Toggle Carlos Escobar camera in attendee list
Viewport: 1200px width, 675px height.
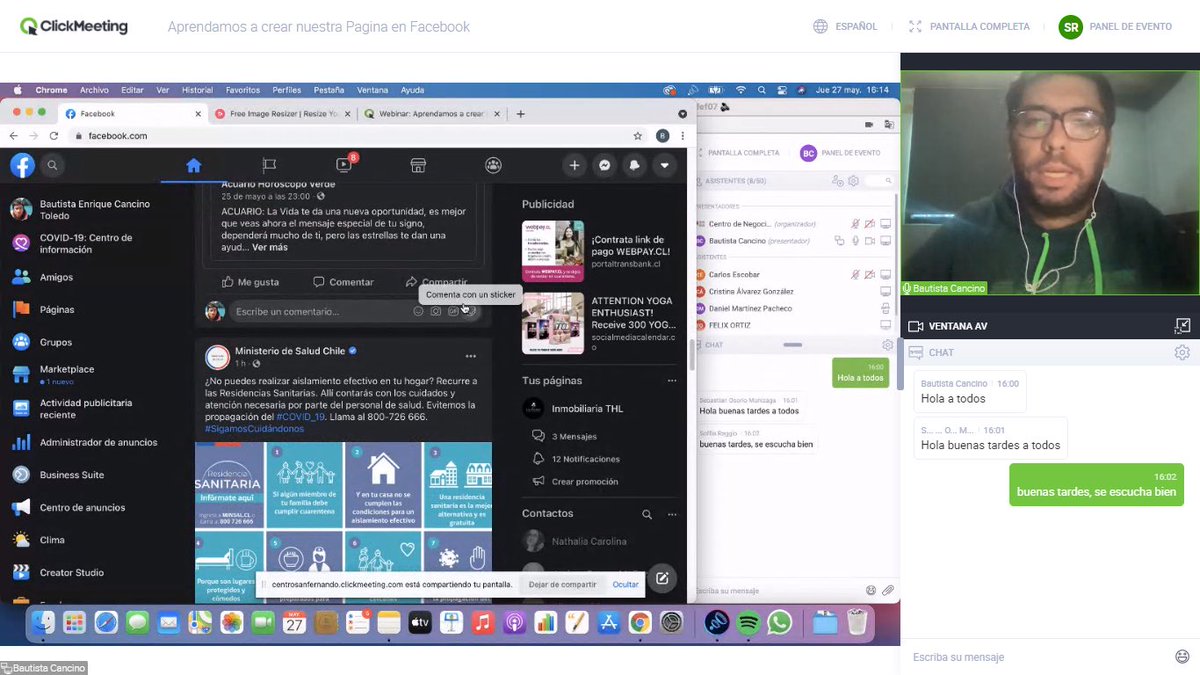pyautogui.click(x=869, y=274)
